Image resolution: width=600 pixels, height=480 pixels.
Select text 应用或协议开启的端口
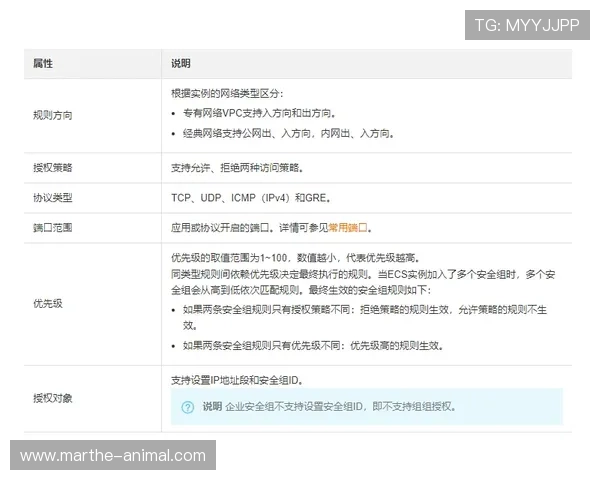(x=222, y=228)
